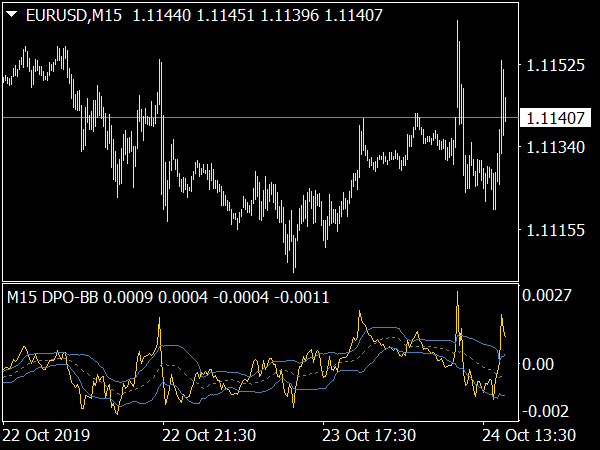600x450 pixels.
Task: Click the divider between chart and indicator window
Action: [260, 282]
